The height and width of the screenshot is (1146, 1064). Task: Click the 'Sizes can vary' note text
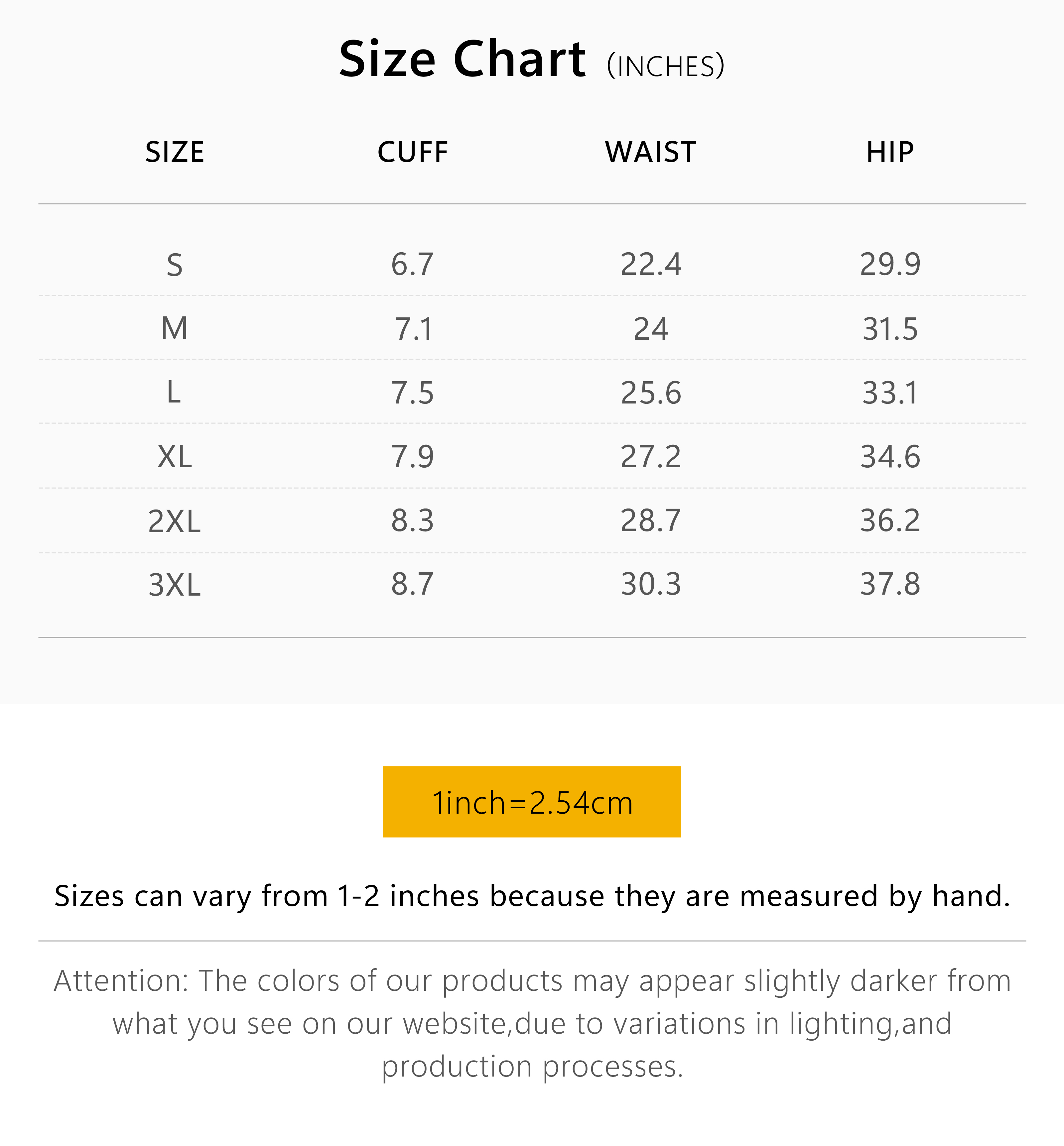point(532,896)
